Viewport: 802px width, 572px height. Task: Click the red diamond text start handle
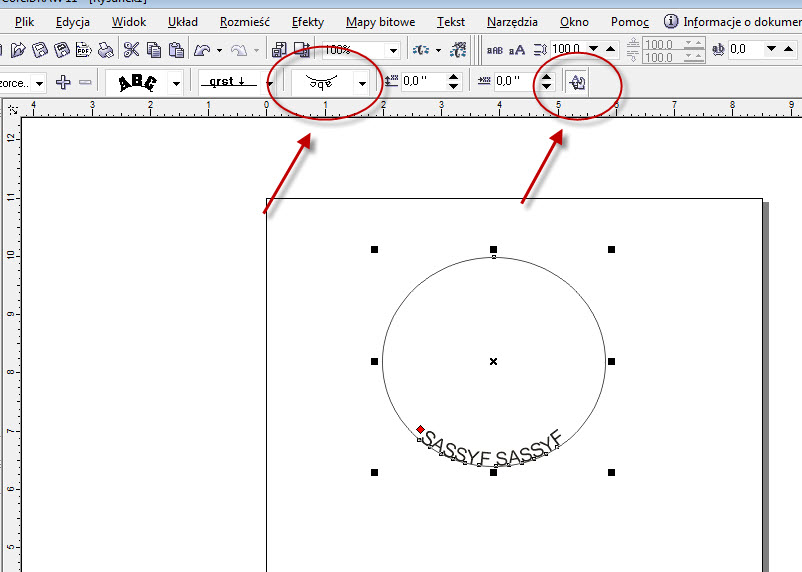click(420, 429)
